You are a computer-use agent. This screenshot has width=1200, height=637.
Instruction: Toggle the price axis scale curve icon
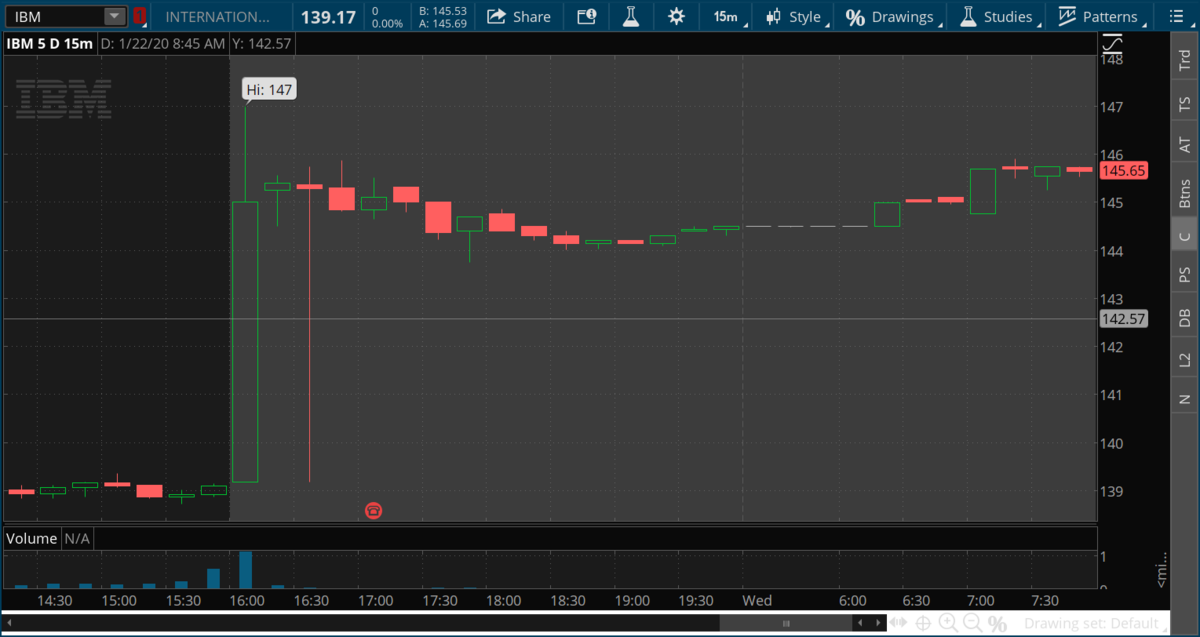tap(1112, 43)
